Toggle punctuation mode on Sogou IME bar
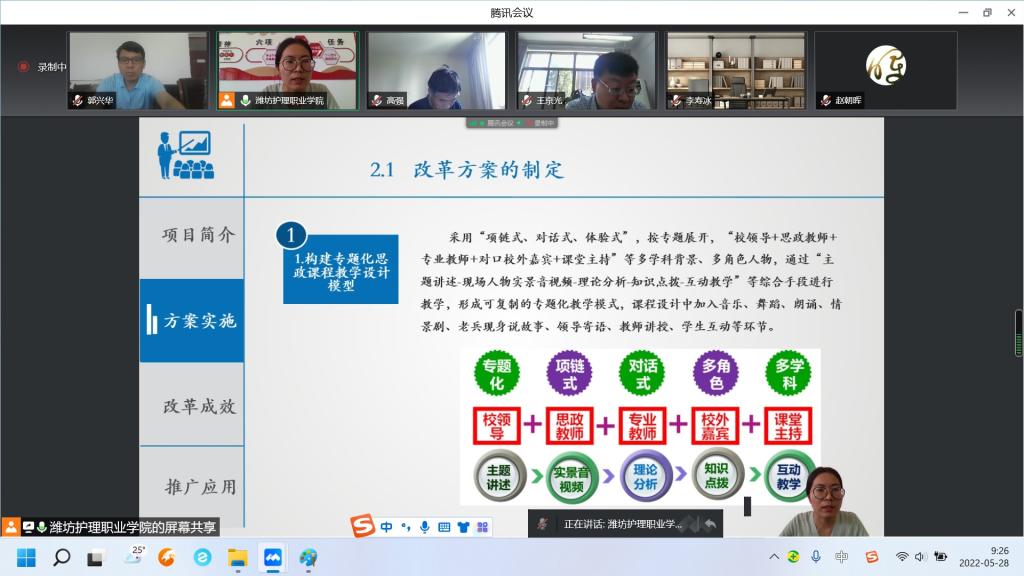1024x576 pixels. 406,527
